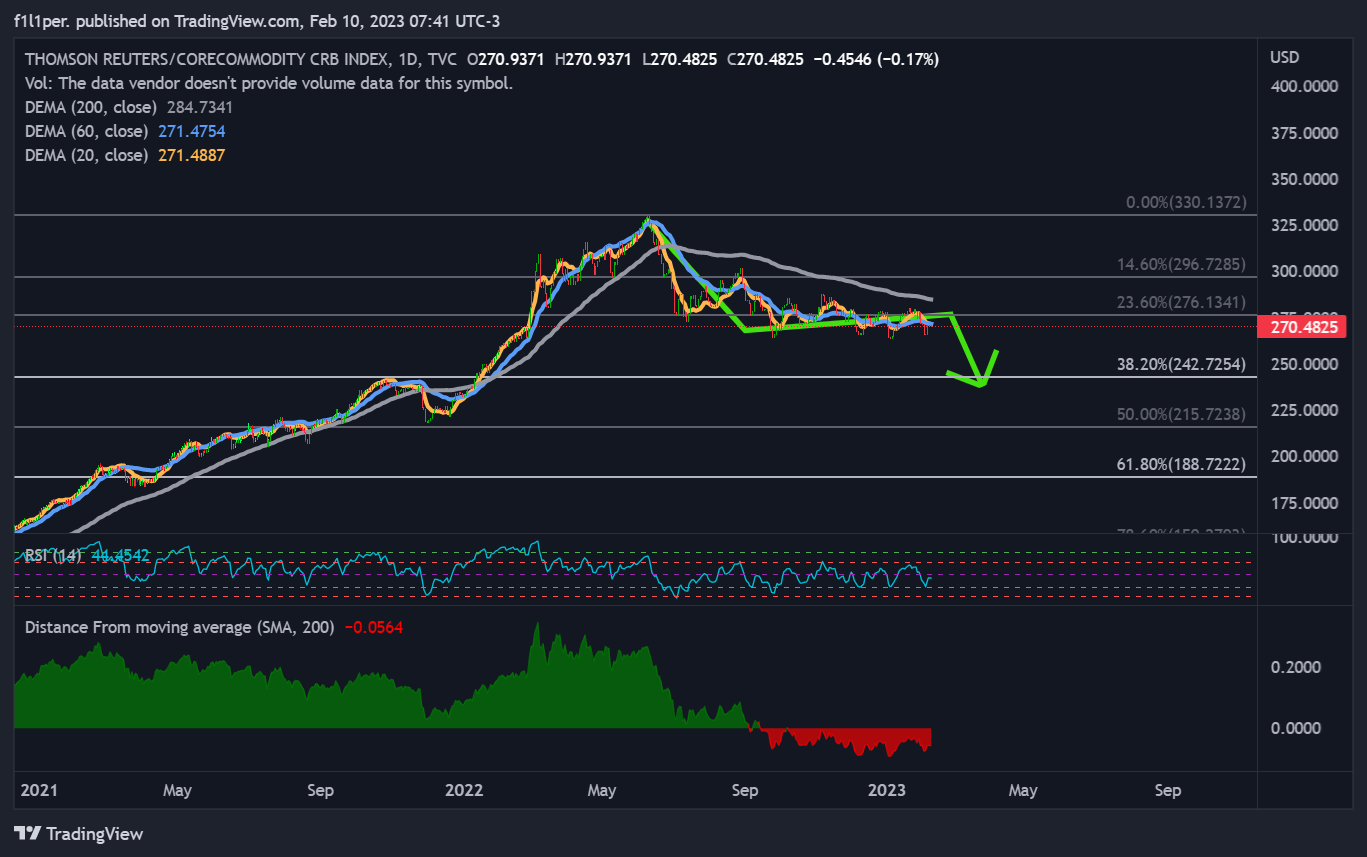The width and height of the screenshot is (1367, 857).
Task: Select the DEMA (60, close) legend
Action: coord(86,131)
